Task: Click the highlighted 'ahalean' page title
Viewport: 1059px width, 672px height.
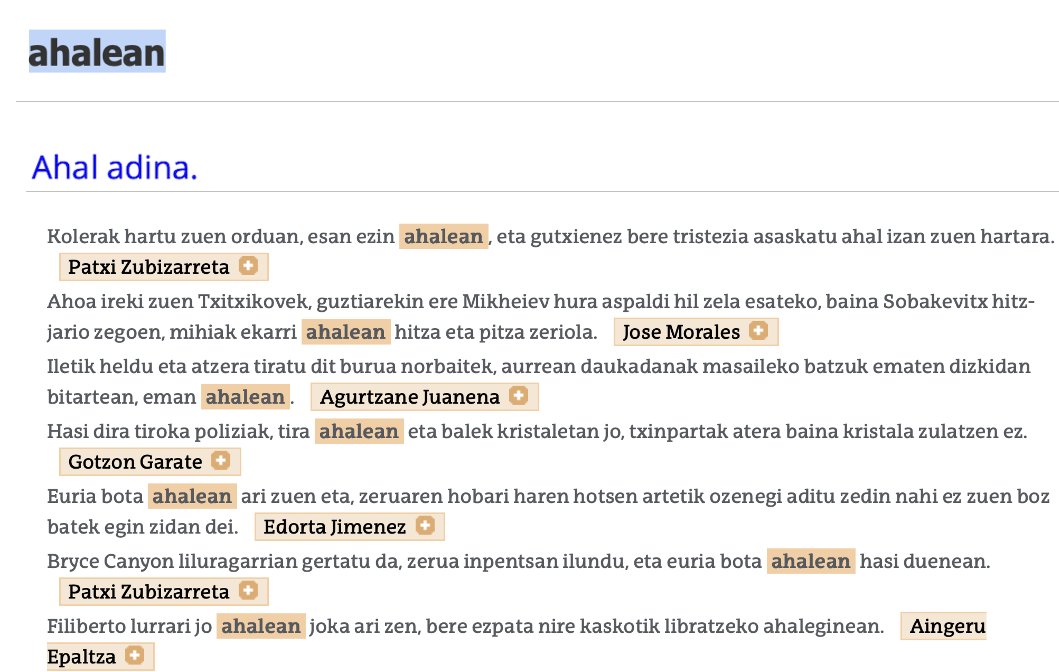Action: tap(97, 52)
